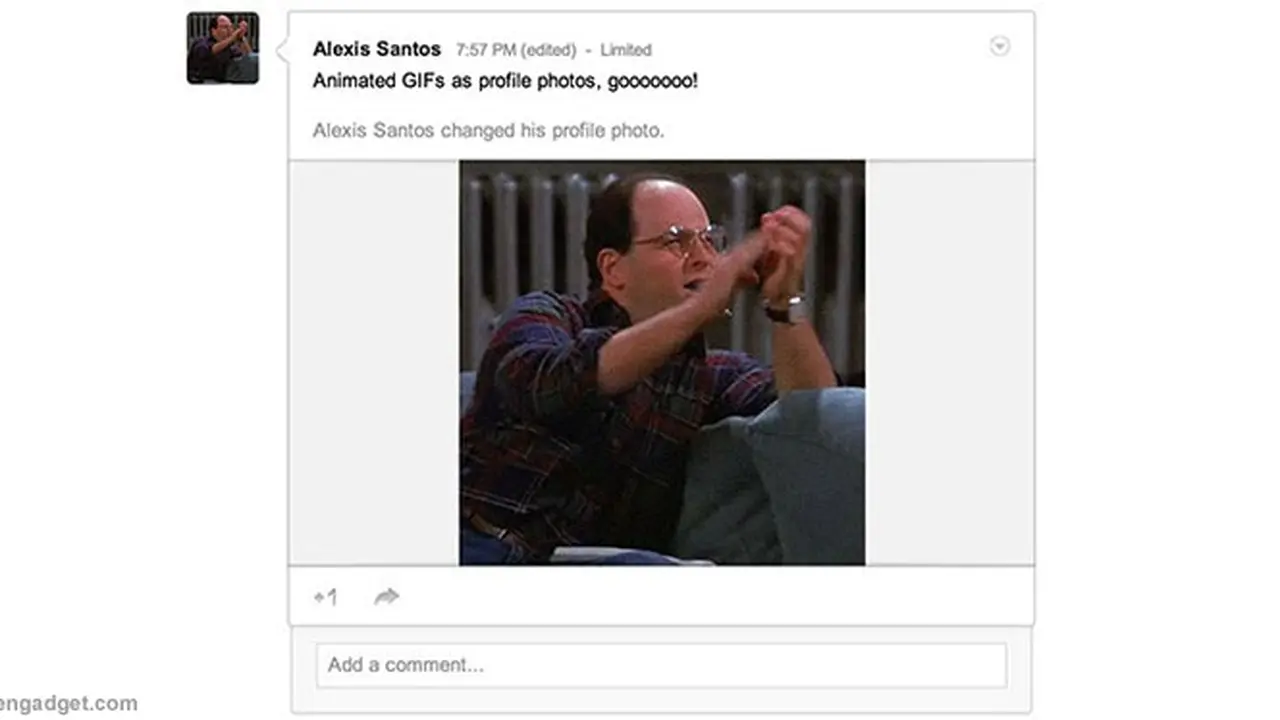
Task: Click the man's glasses in the GIF
Action: (678, 240)
